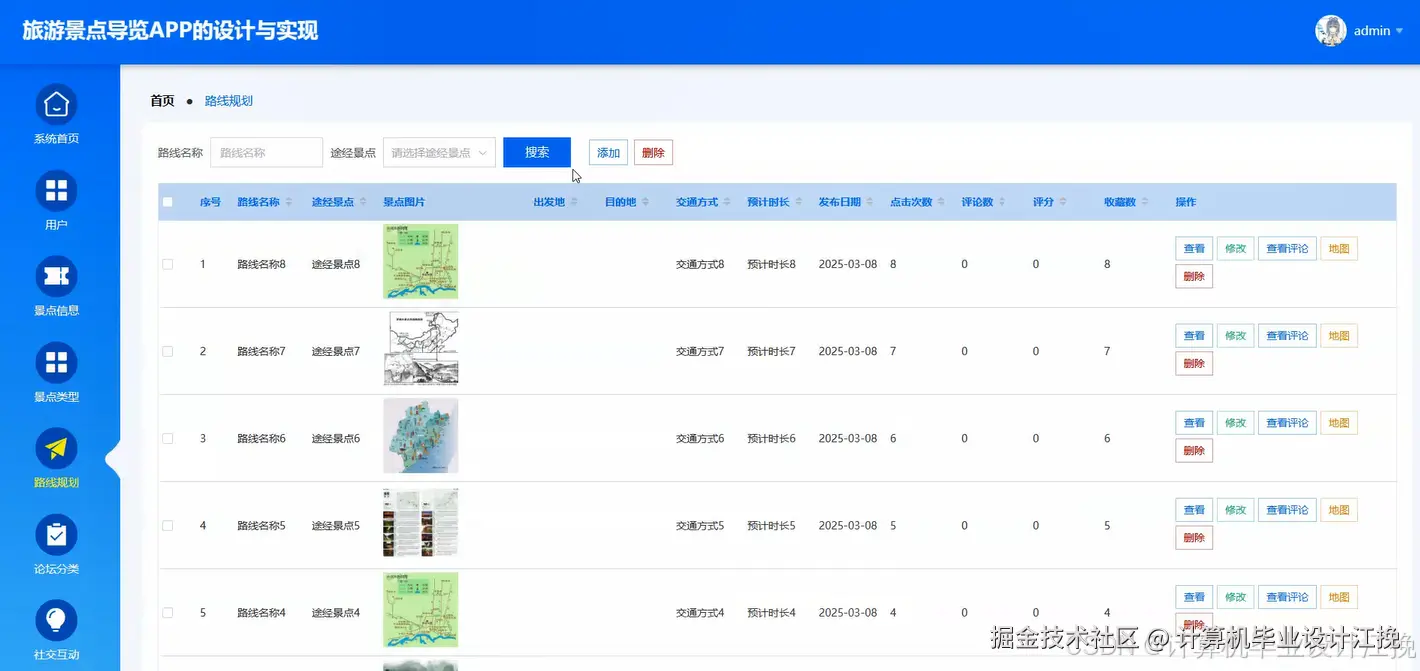Screen dimensions: 1420x671
Task: Click the 路线规划 paper-plane icon
Action: coord(56,448)
